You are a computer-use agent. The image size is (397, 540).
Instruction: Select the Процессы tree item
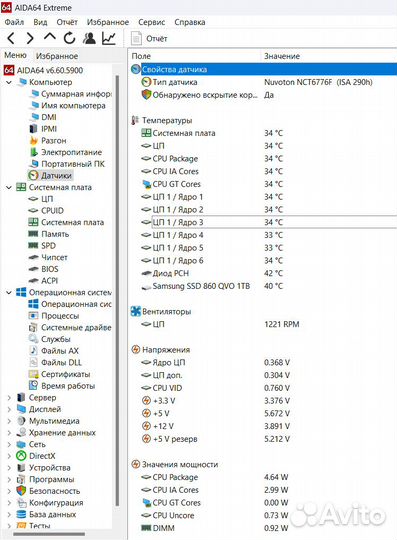(x=60, y=316)
